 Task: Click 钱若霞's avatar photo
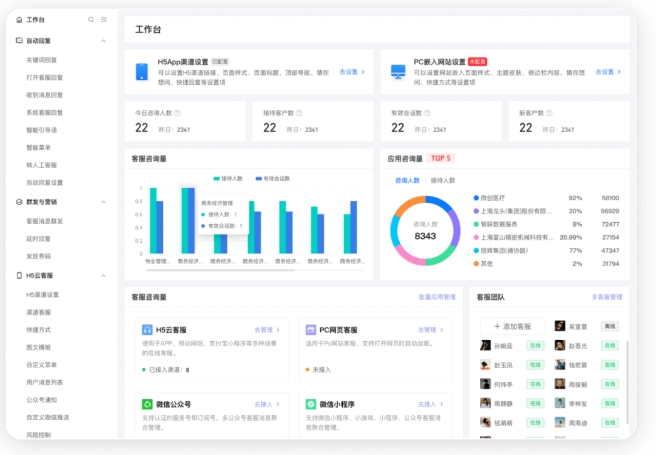(x=560, y=365)
